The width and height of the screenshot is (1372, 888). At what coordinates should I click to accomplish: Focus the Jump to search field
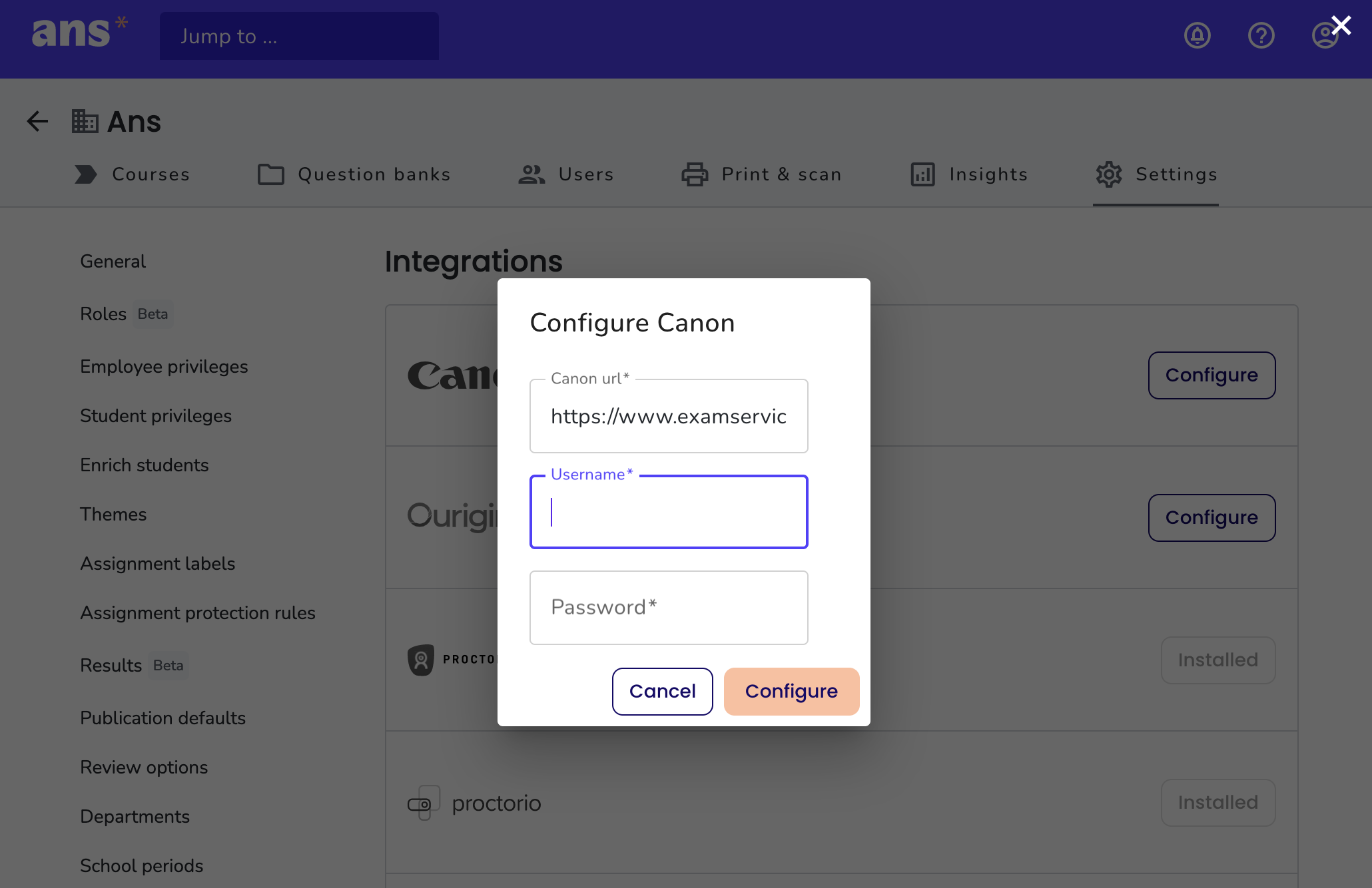click(299, 36)
